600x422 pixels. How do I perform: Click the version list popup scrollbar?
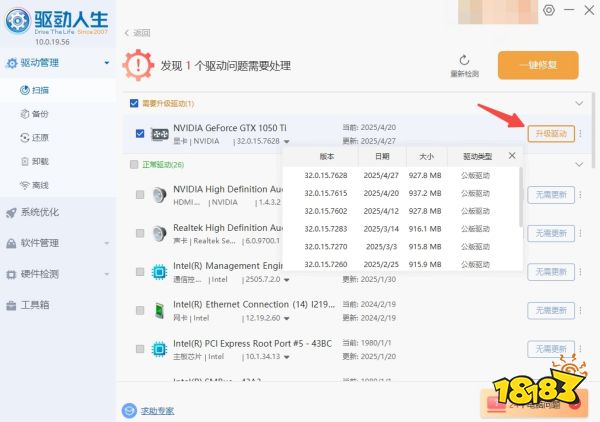(520, 197)
